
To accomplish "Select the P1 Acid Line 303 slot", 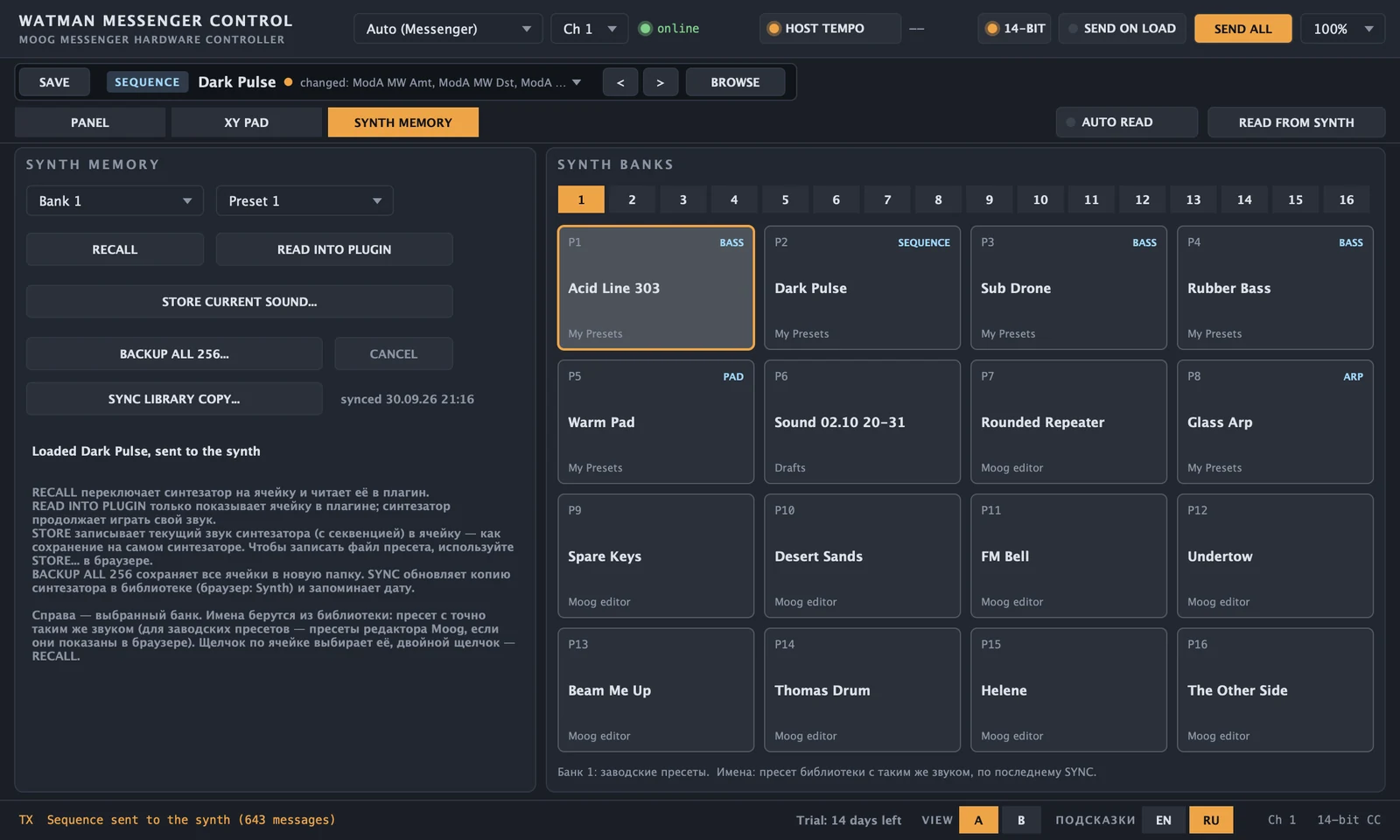I will pos(656,288).
